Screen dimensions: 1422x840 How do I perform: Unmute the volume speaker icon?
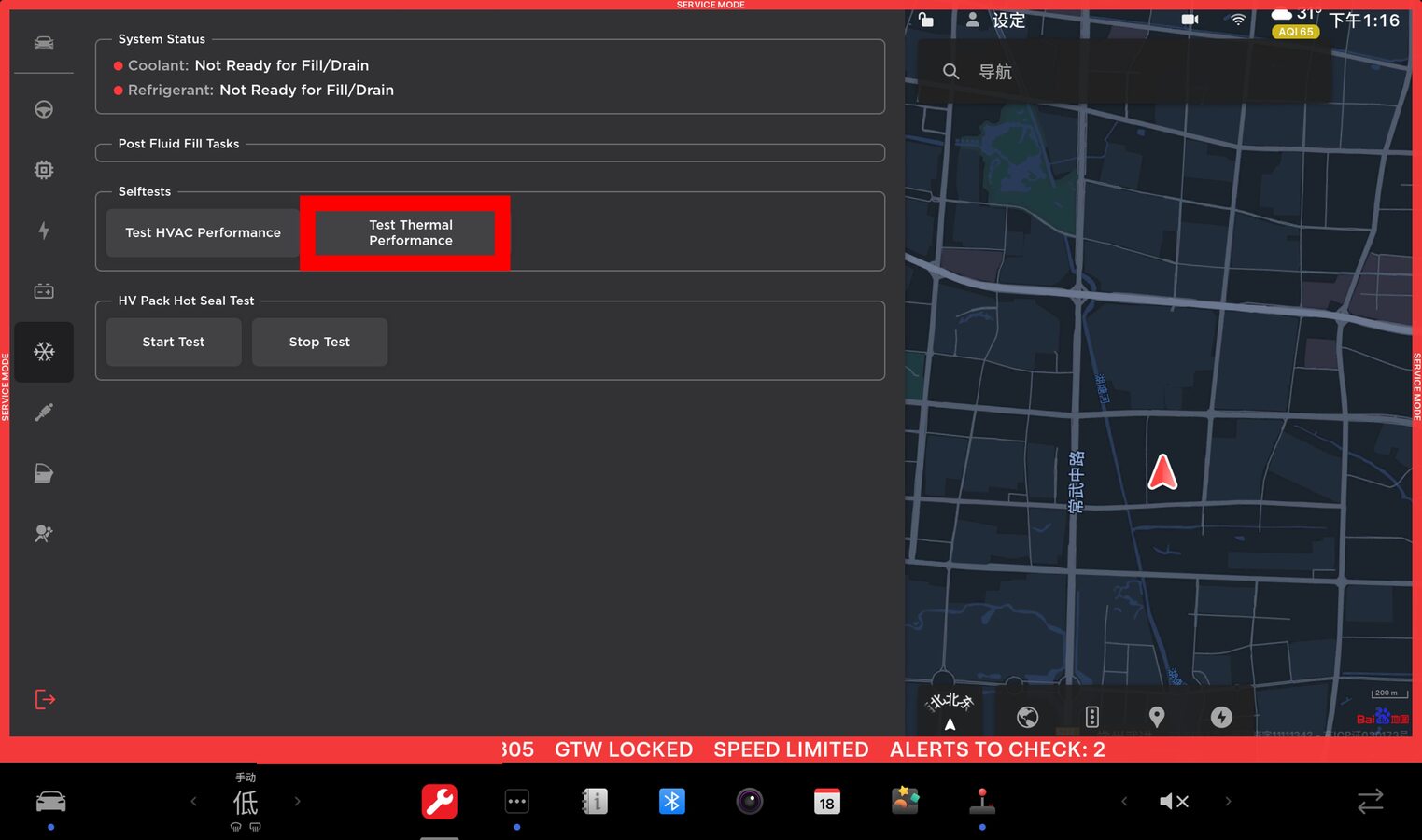1173,801
